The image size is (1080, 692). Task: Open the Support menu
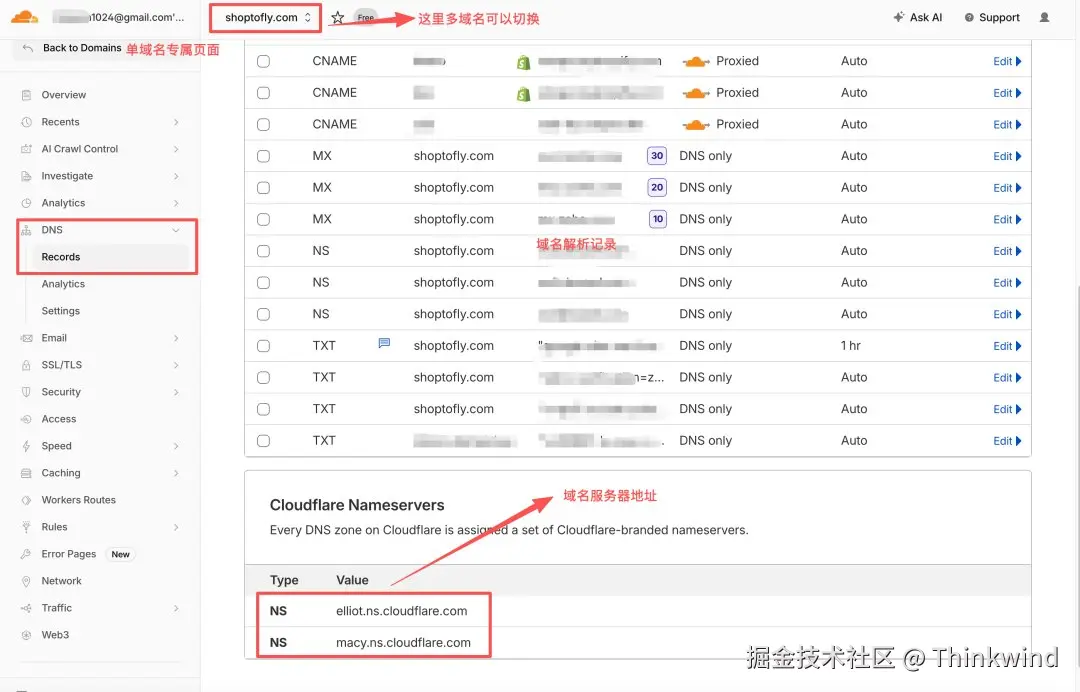pos(992,17)
